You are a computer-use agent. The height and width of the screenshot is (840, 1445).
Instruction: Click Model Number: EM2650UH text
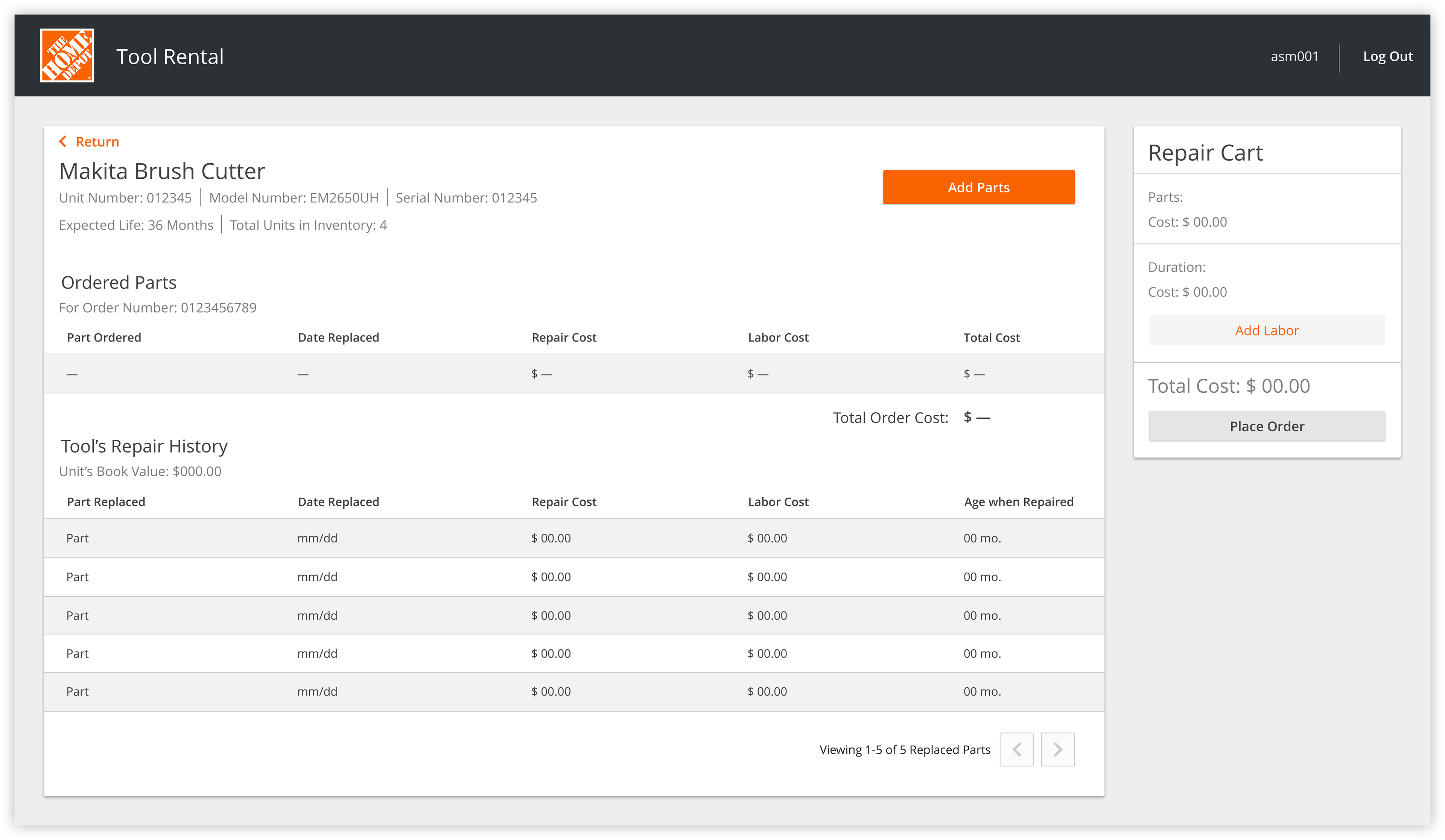pos(294,198)
